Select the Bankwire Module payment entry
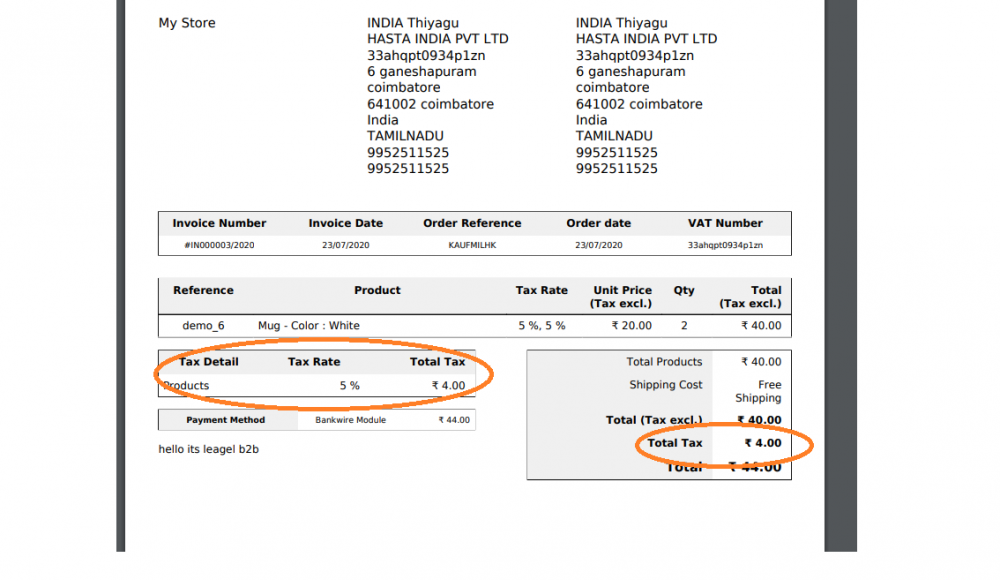Image resolution: width=1000 pixels, height=580 pixels. tap(346, 420)
